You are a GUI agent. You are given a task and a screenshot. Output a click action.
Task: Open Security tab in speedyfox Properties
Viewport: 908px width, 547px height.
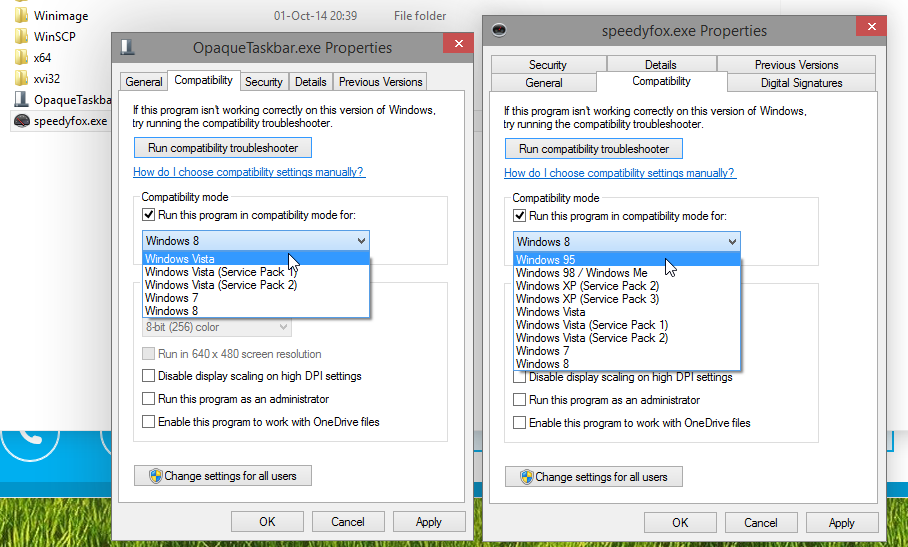(548, 64)
